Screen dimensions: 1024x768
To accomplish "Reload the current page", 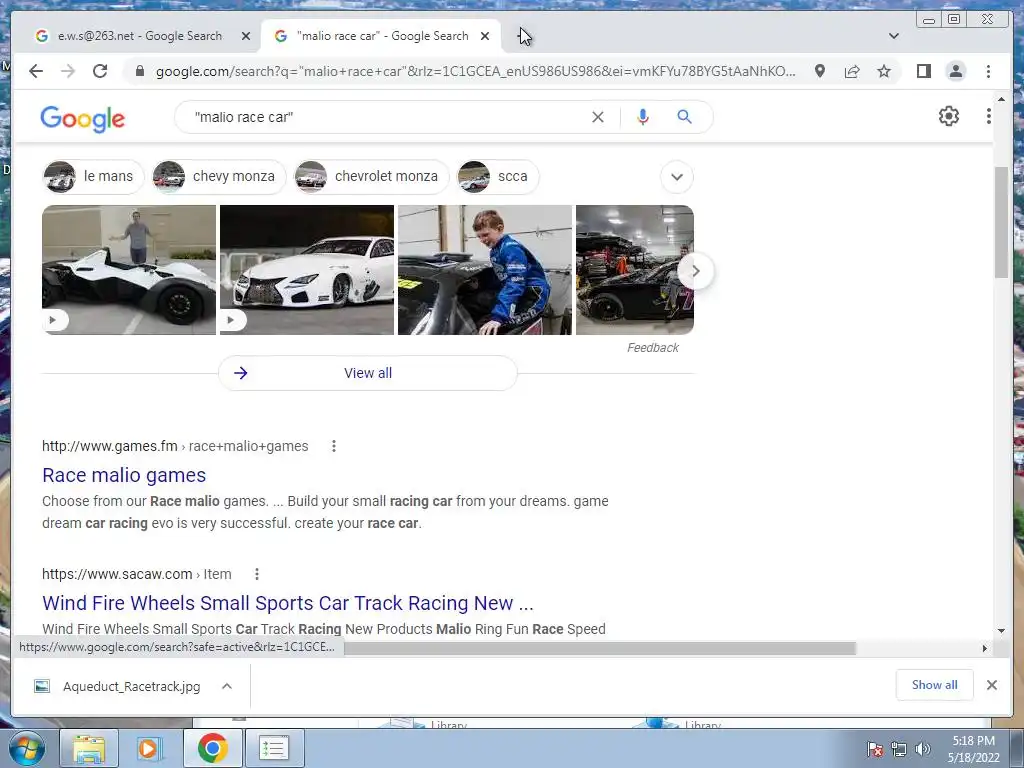I will 100,71.
